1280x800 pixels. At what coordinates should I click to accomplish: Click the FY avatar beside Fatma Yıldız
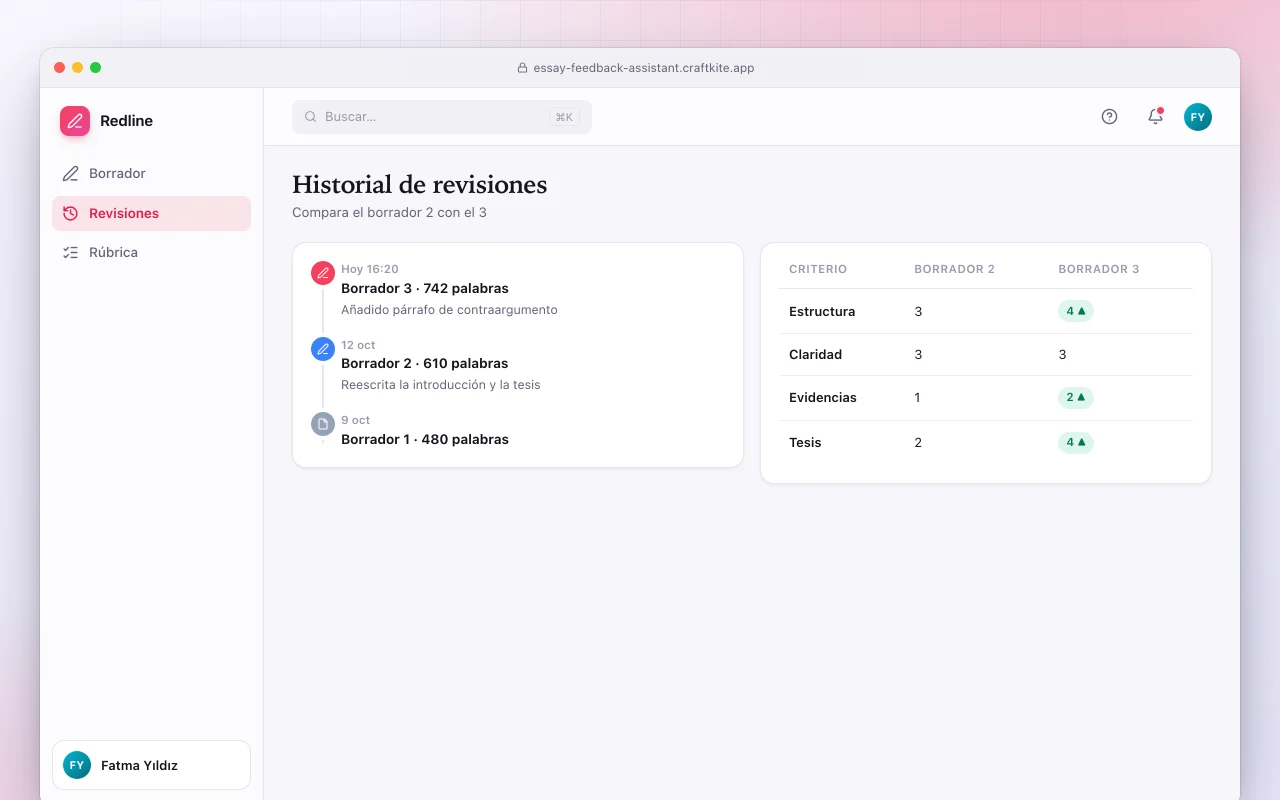point(77,765)
